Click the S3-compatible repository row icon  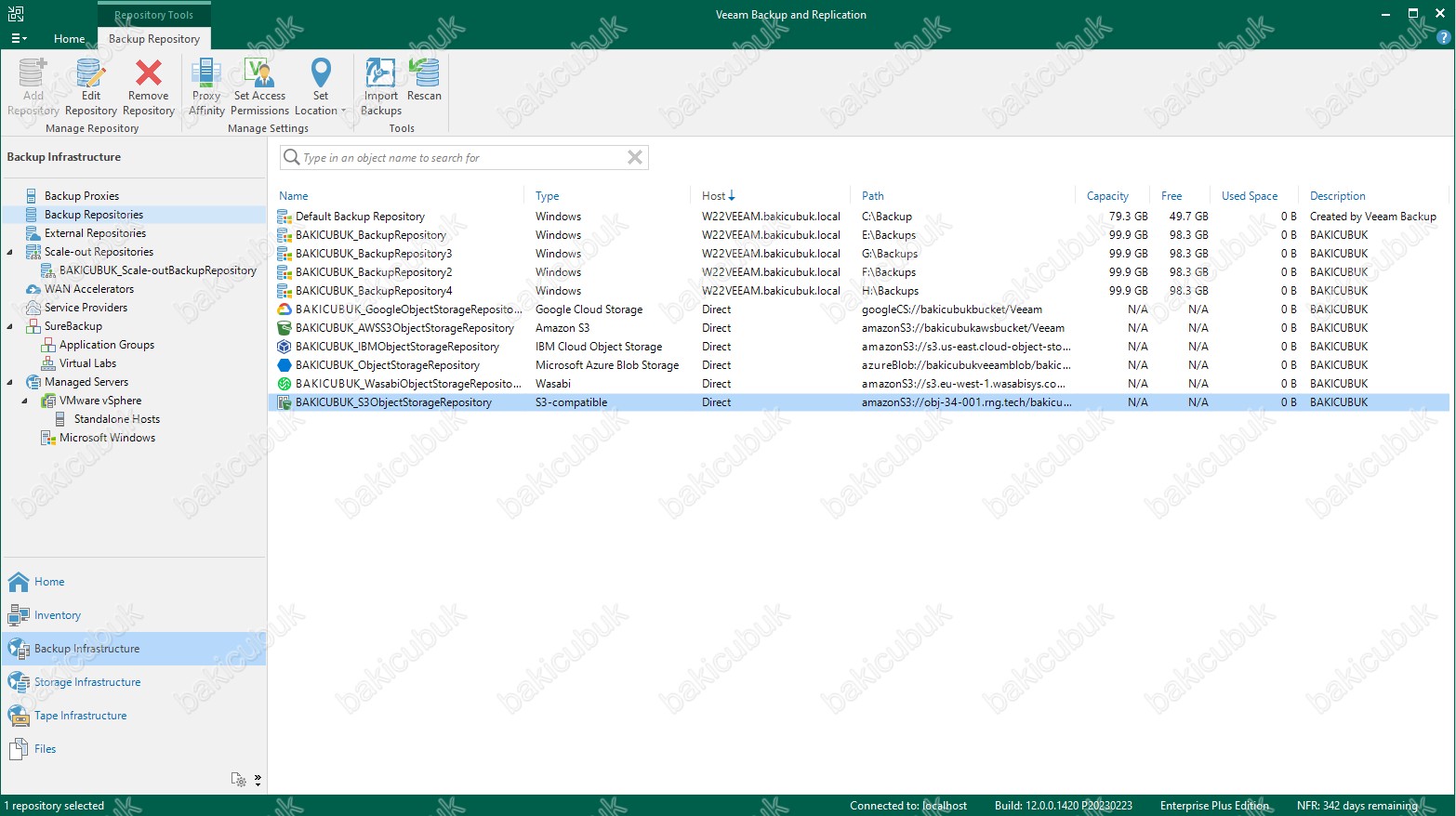(285, 402)
